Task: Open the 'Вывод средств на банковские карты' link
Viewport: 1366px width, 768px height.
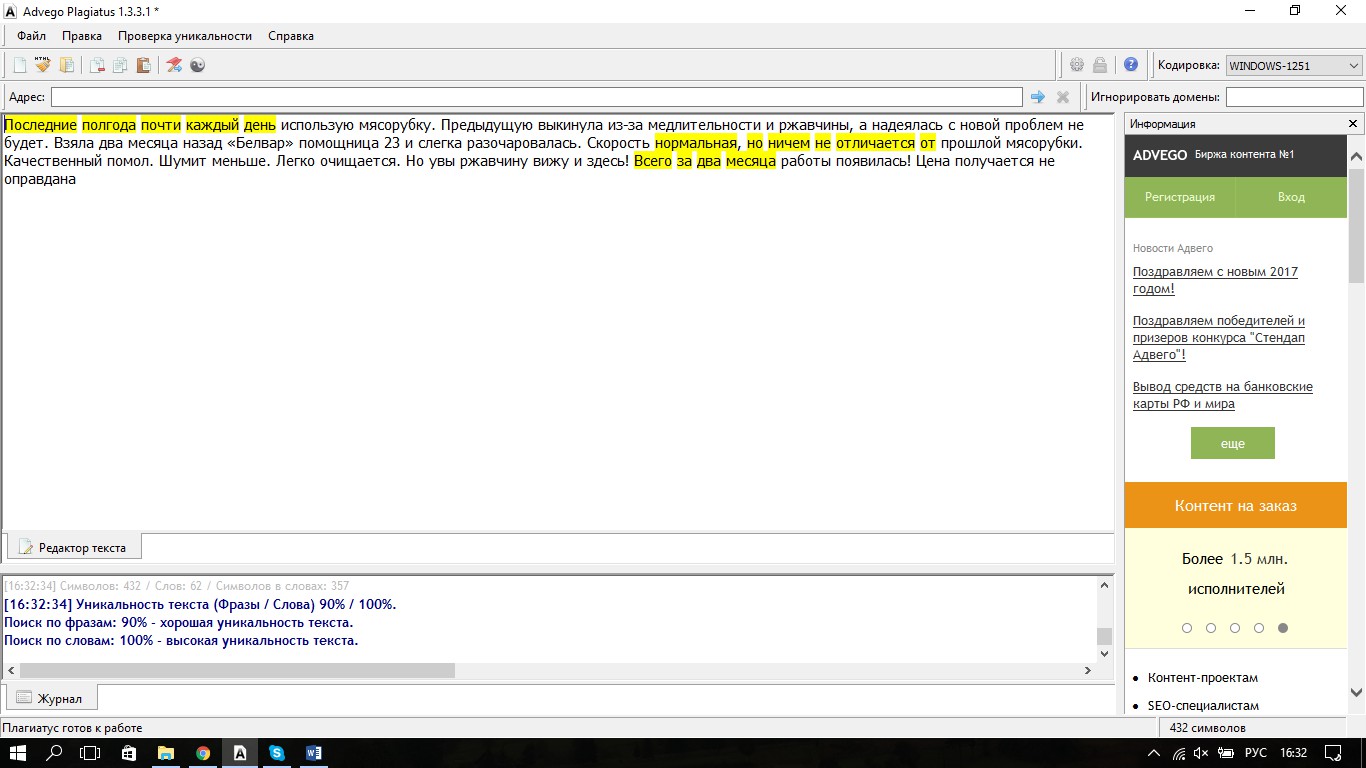Action: pyautogui.click(x=1223, y=395)
